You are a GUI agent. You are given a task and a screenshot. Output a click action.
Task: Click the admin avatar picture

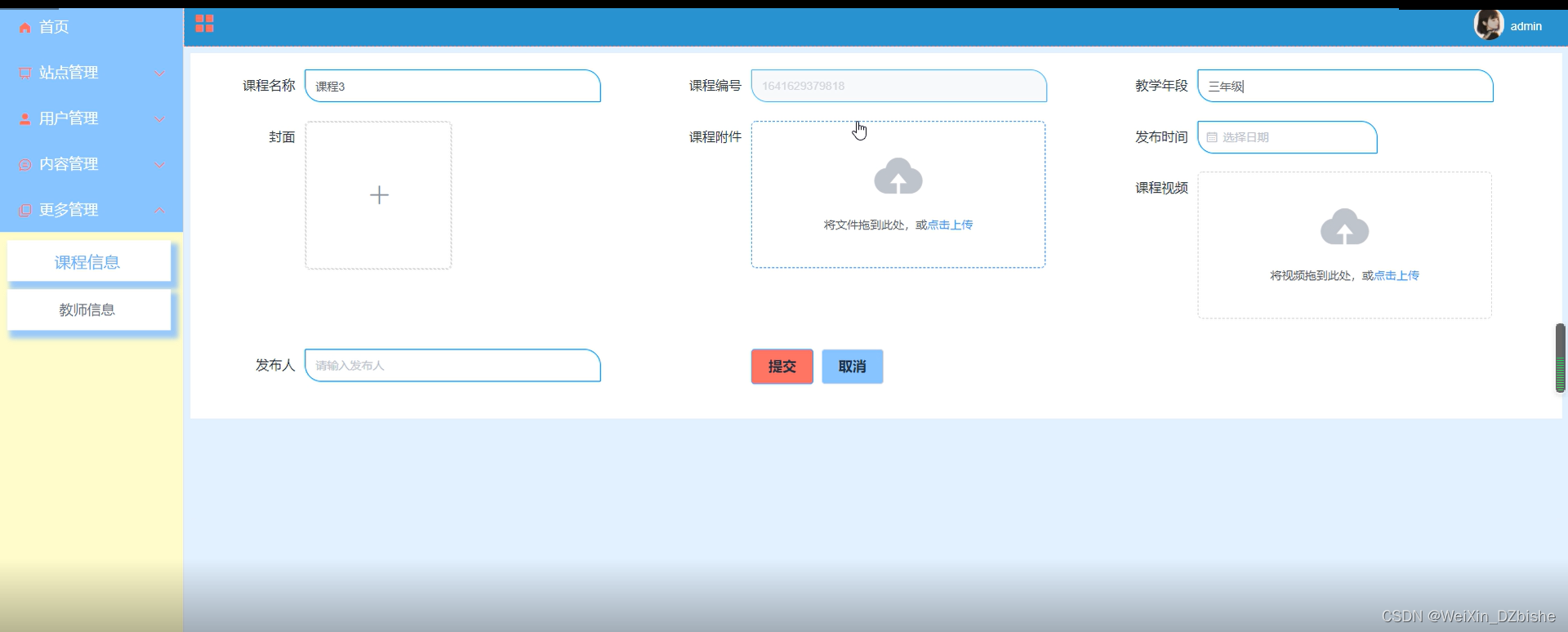pyautogui.click(x=1489, y=24)
